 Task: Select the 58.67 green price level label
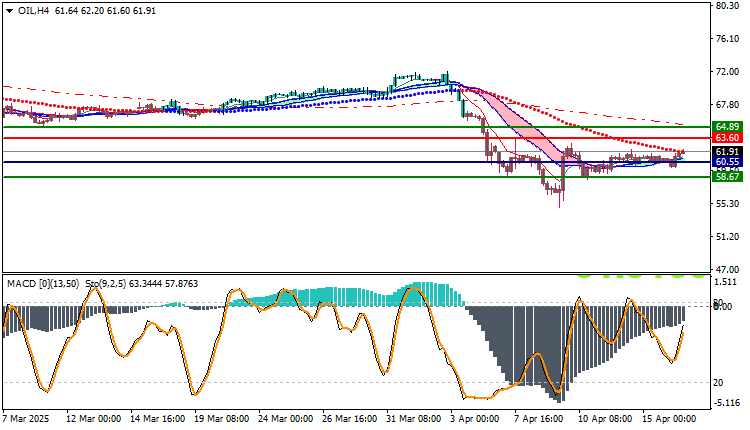point(727,176)
